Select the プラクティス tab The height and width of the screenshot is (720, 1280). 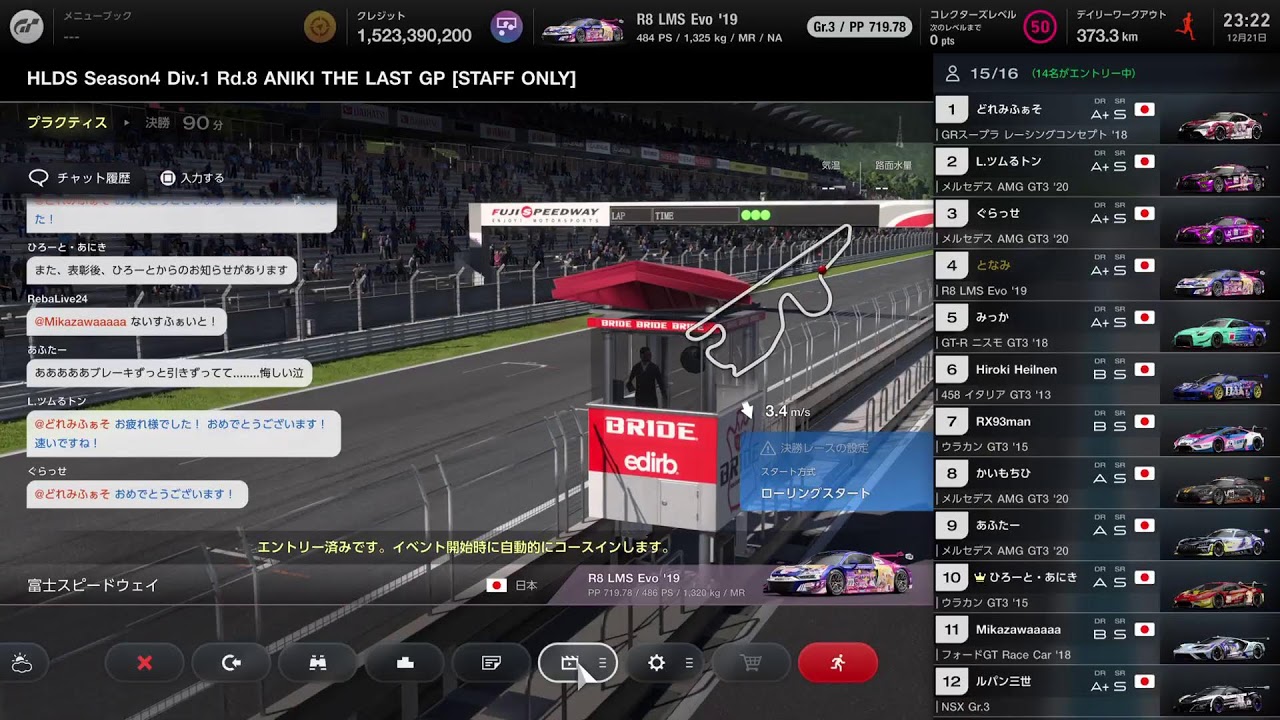(x=67, y=123)
